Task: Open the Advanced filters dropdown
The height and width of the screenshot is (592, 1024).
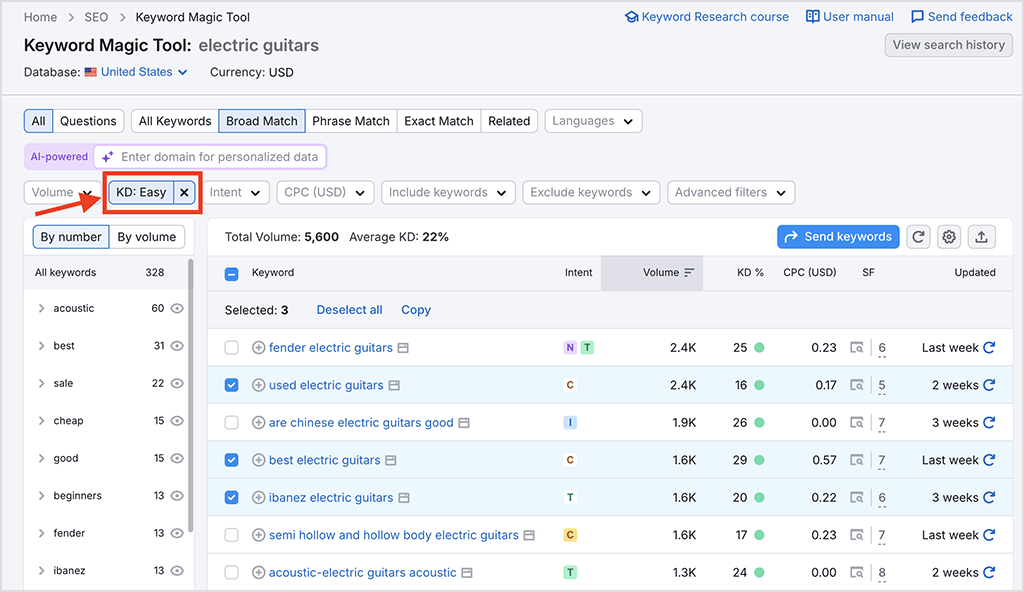Action: (x=731, y=192)
